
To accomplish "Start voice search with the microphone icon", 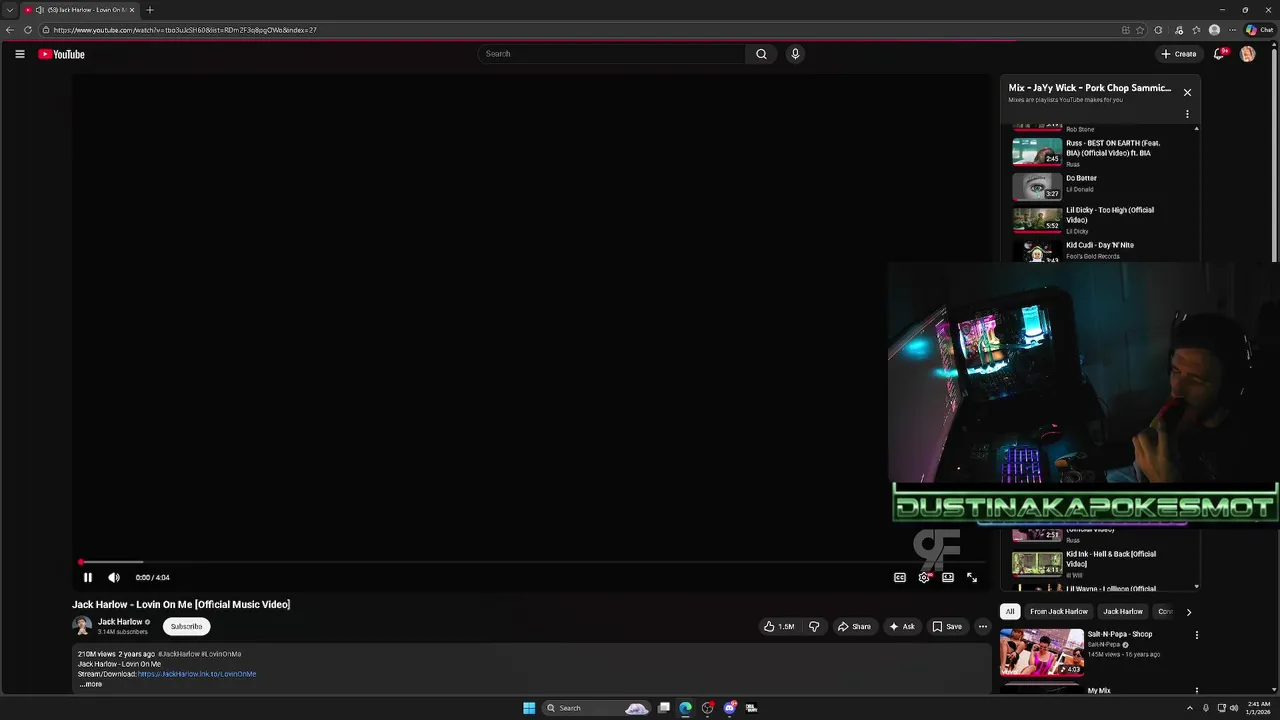I will [x=795, y=54].
